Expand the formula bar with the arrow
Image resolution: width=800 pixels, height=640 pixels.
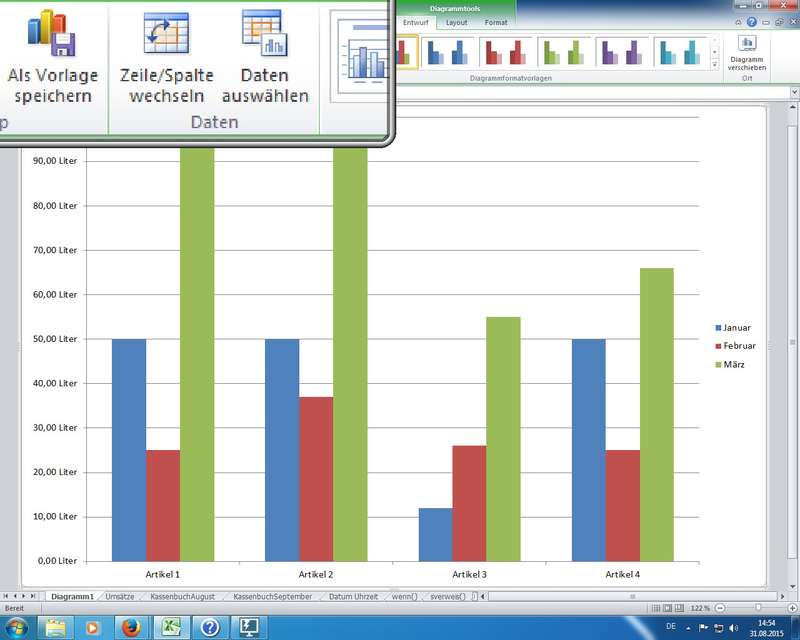[x=792, y=92]
